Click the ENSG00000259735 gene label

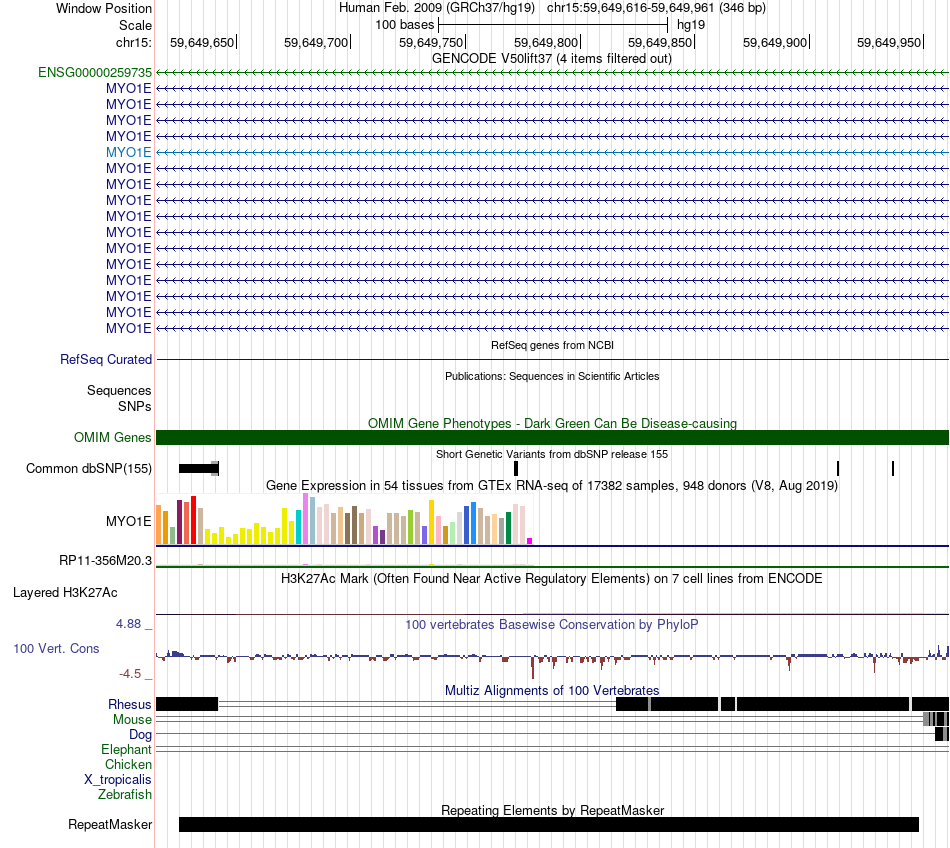pos(95,73)
